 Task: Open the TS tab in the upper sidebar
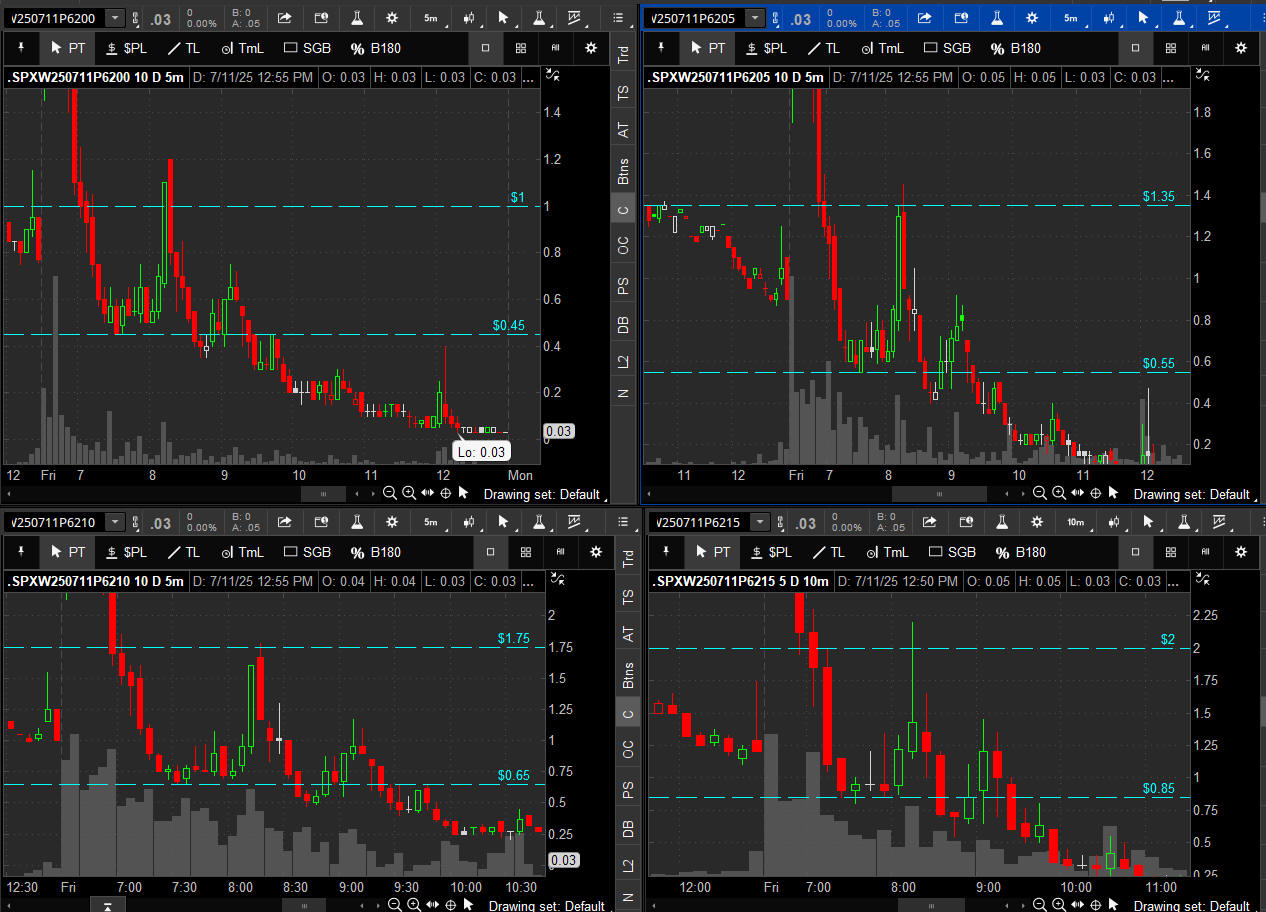[624, 93]
